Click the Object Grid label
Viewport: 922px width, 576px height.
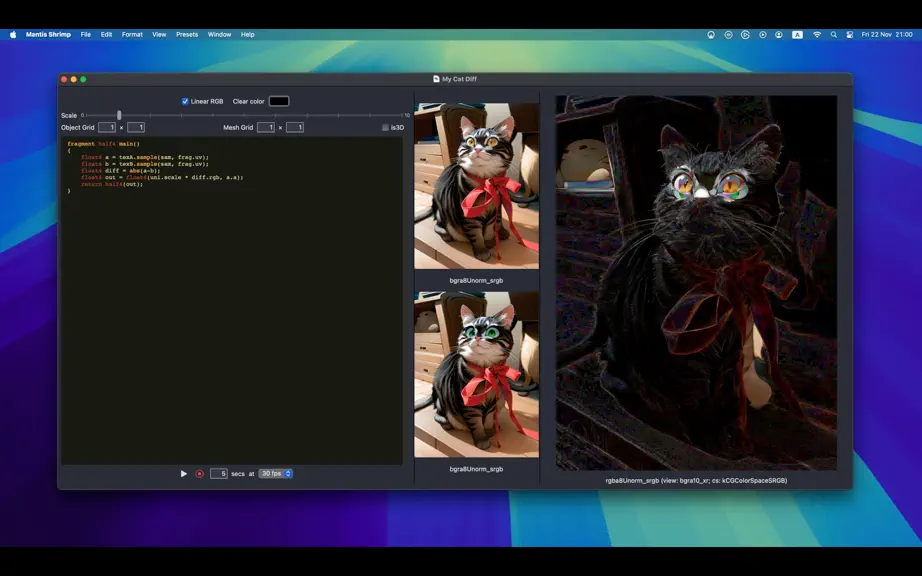point(78,128)
